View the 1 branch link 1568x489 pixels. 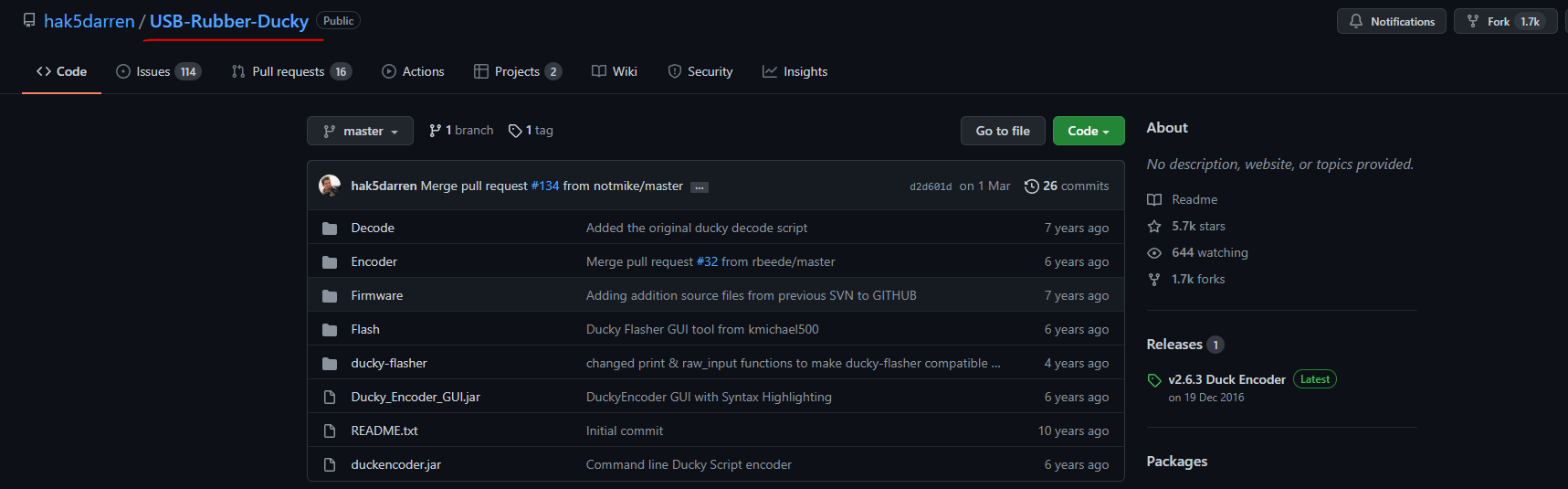coord(461,131)
